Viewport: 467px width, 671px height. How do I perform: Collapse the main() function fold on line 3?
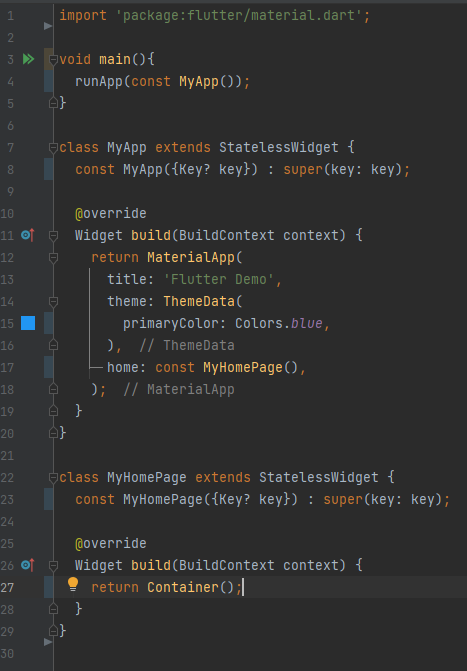[53, 59]
